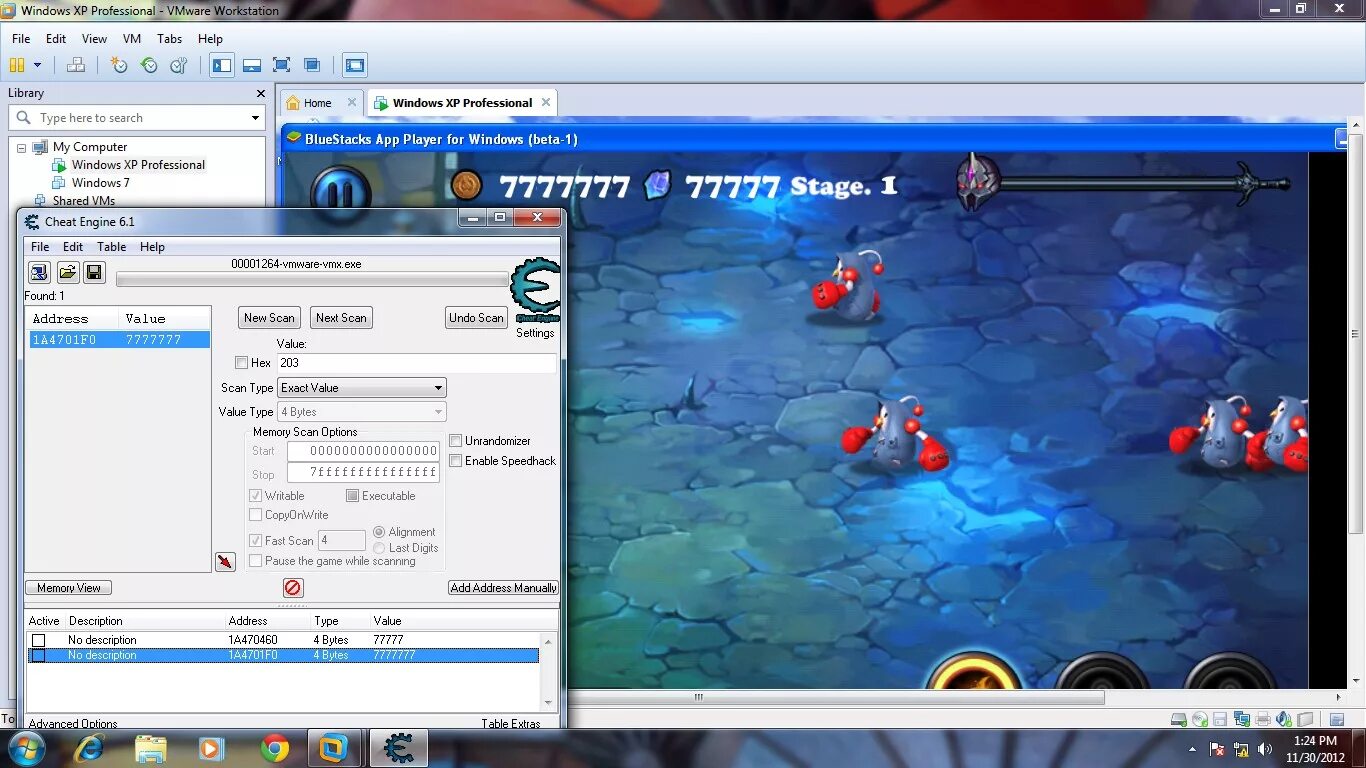Click the boss progress sword bar in game
This screenshot has width=1366, height=768.
(x=1124, y=183)
